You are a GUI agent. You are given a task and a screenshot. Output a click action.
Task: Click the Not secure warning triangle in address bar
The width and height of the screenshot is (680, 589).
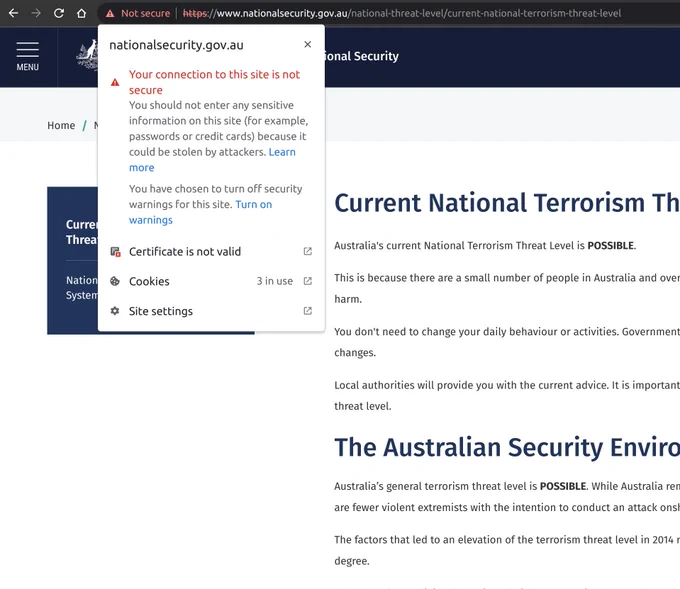[110, 14]
